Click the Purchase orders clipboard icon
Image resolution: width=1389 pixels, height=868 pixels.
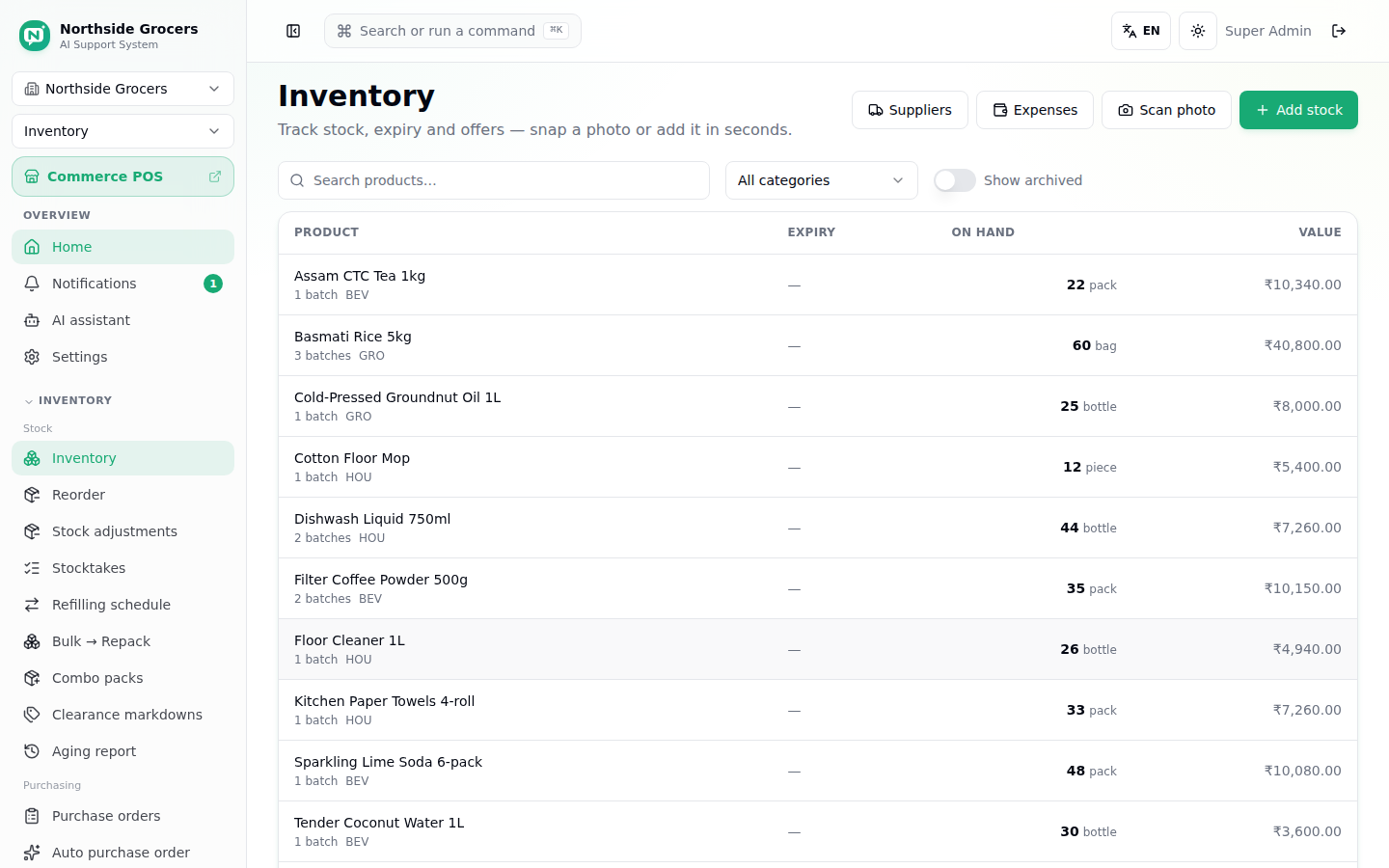pos(32,816)
